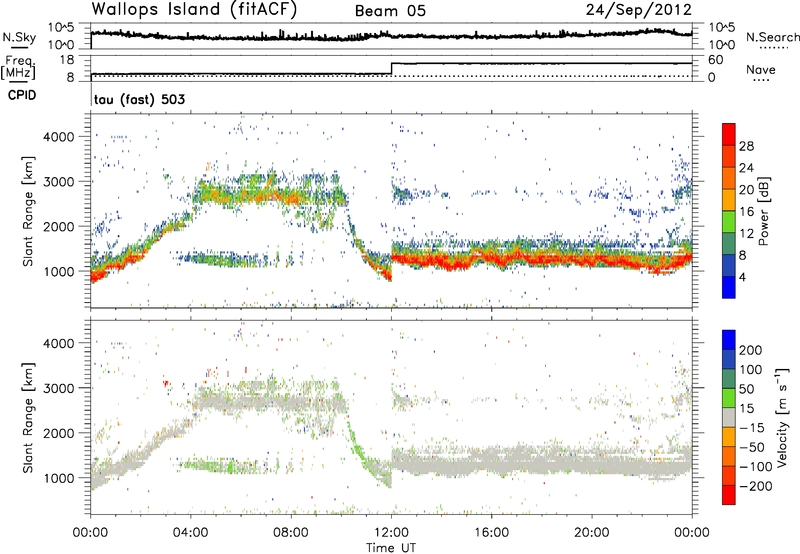Image resolution: width=800 pixels, height=554 pixels.
Task: Click the "08:00" time tick label
Action: 290,533
